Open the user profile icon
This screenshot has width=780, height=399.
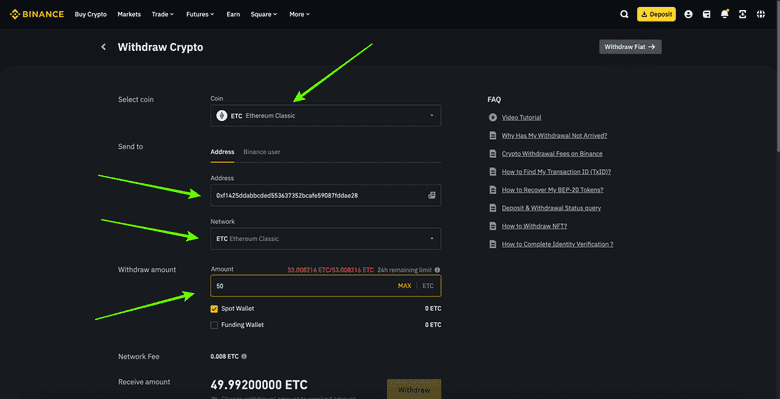click(x=688, y=14)
